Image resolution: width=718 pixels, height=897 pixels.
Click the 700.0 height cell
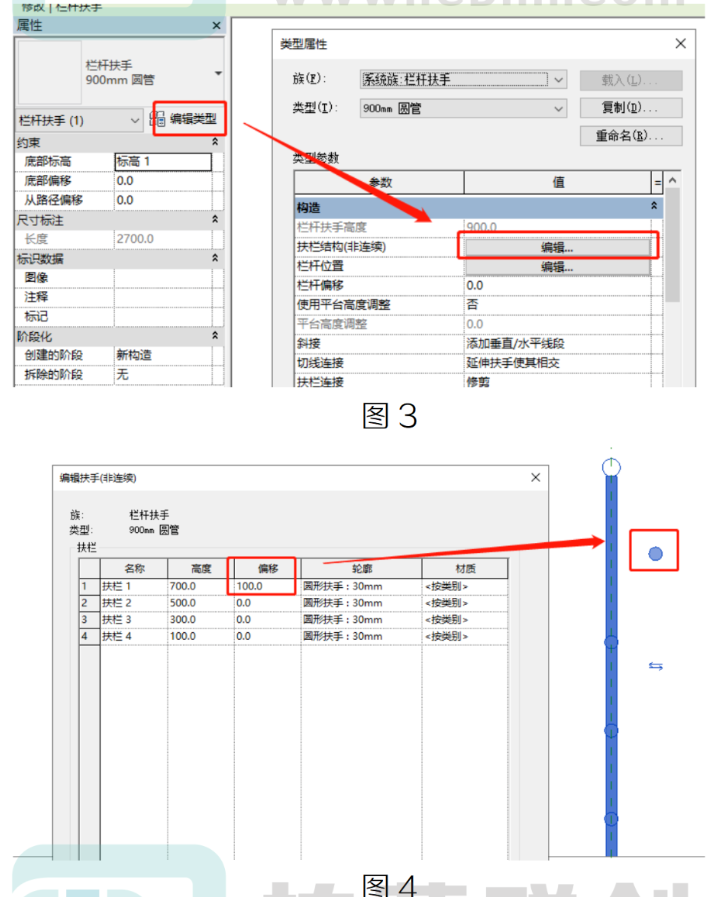(x=201, y=586)
